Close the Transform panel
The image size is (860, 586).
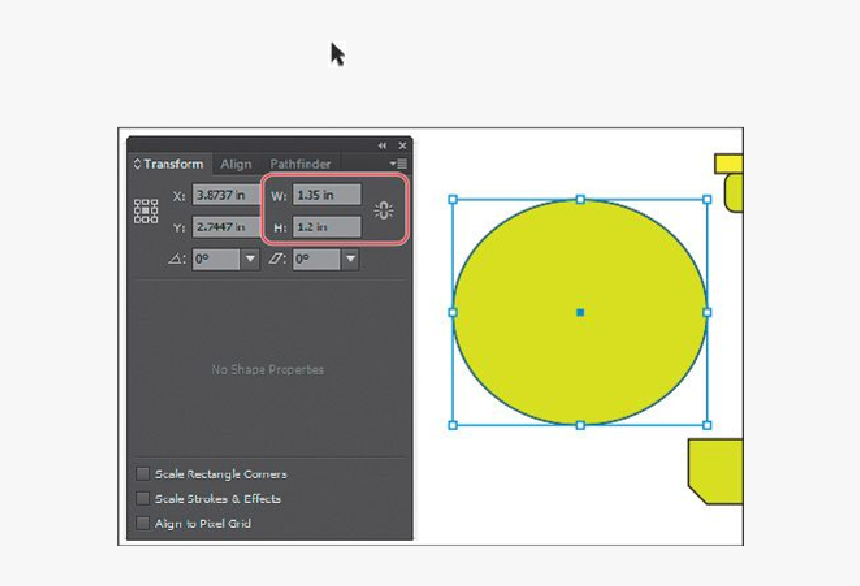(402, 145)
